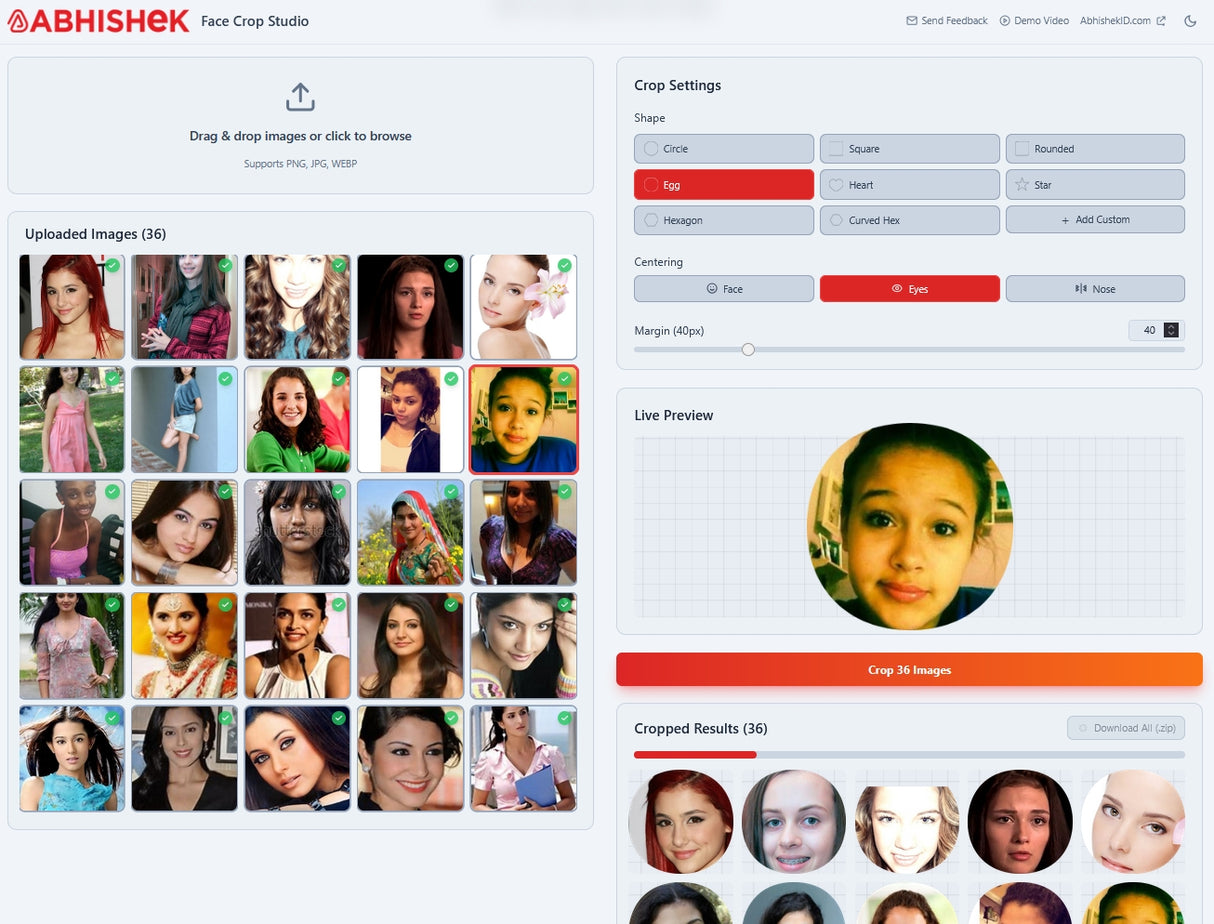Click the upload arrow icon

coord(300,96)
